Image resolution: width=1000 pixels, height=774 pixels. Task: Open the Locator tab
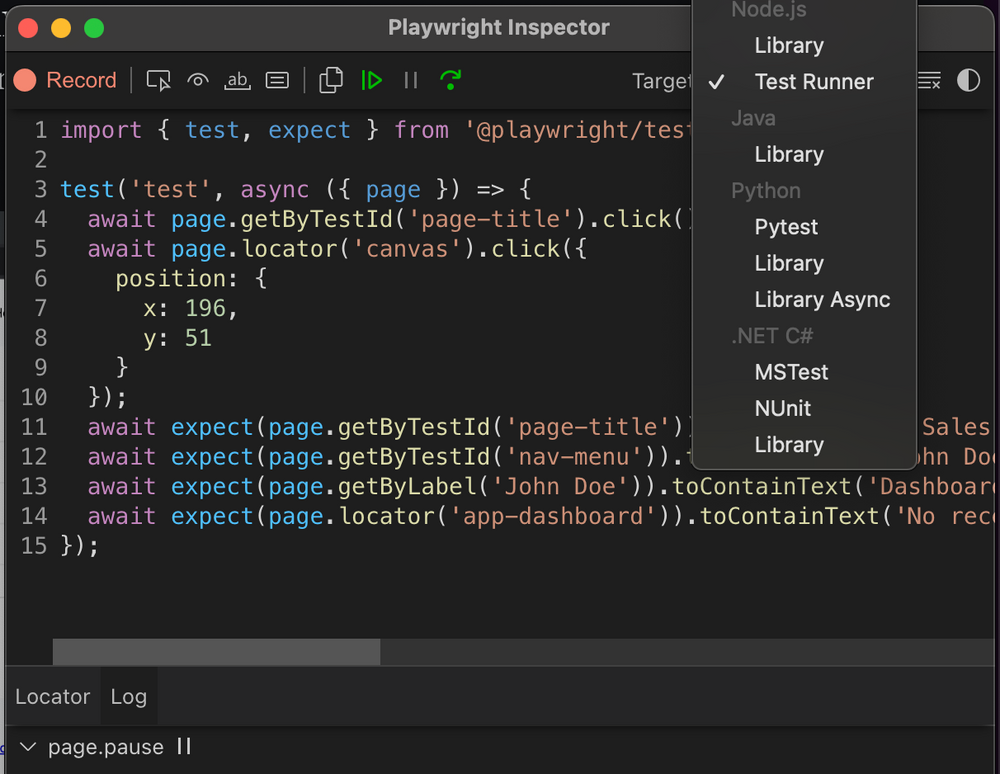(x=52, y=696)
